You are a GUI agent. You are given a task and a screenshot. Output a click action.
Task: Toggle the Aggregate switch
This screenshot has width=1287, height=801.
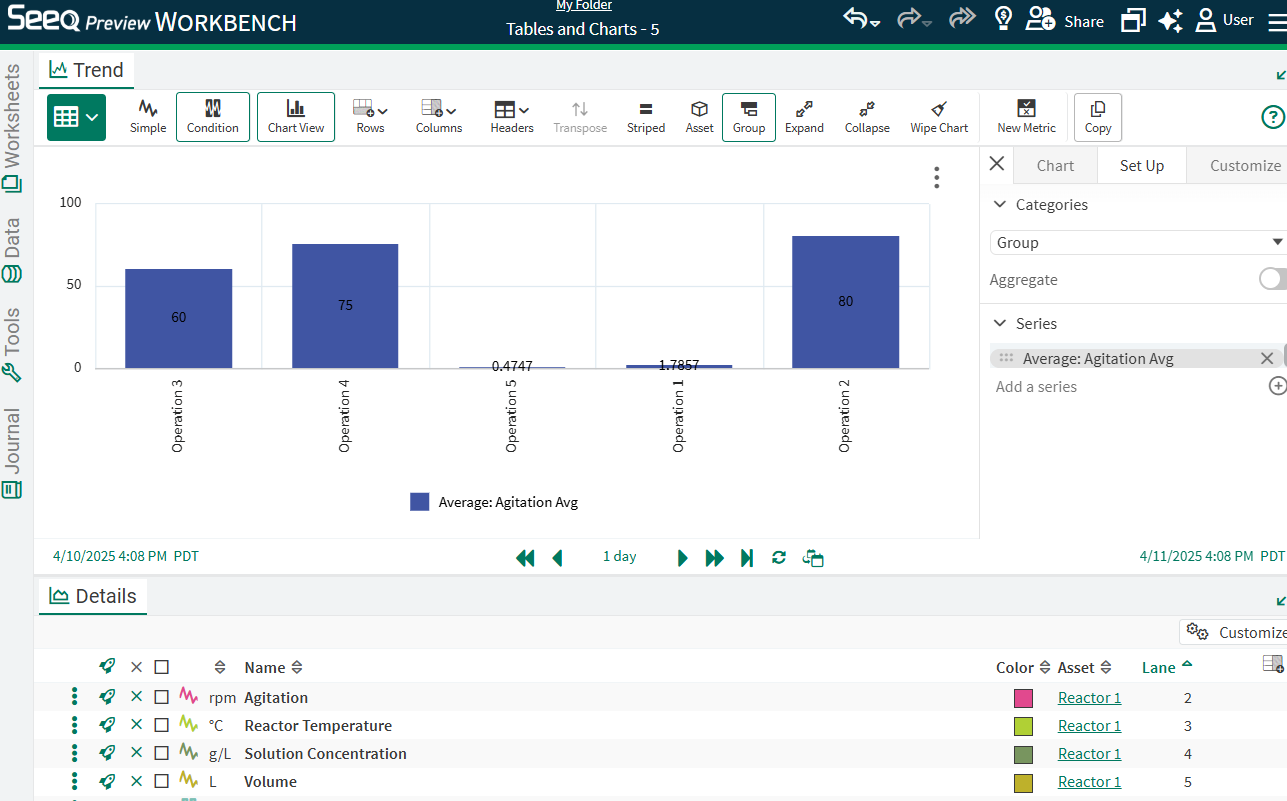[1272, 279]
